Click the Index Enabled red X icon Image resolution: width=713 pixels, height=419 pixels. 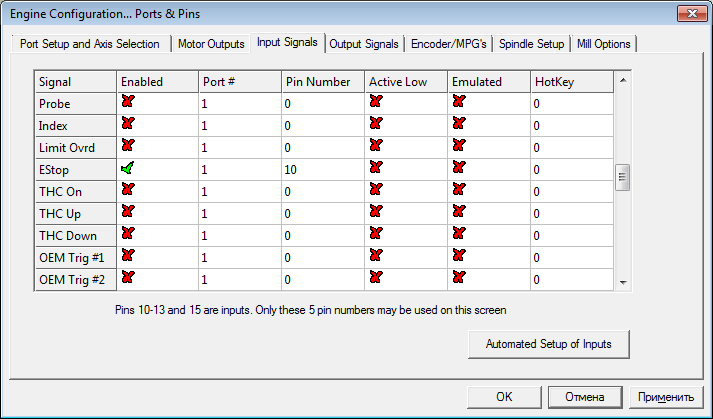(x=128, y=124)
